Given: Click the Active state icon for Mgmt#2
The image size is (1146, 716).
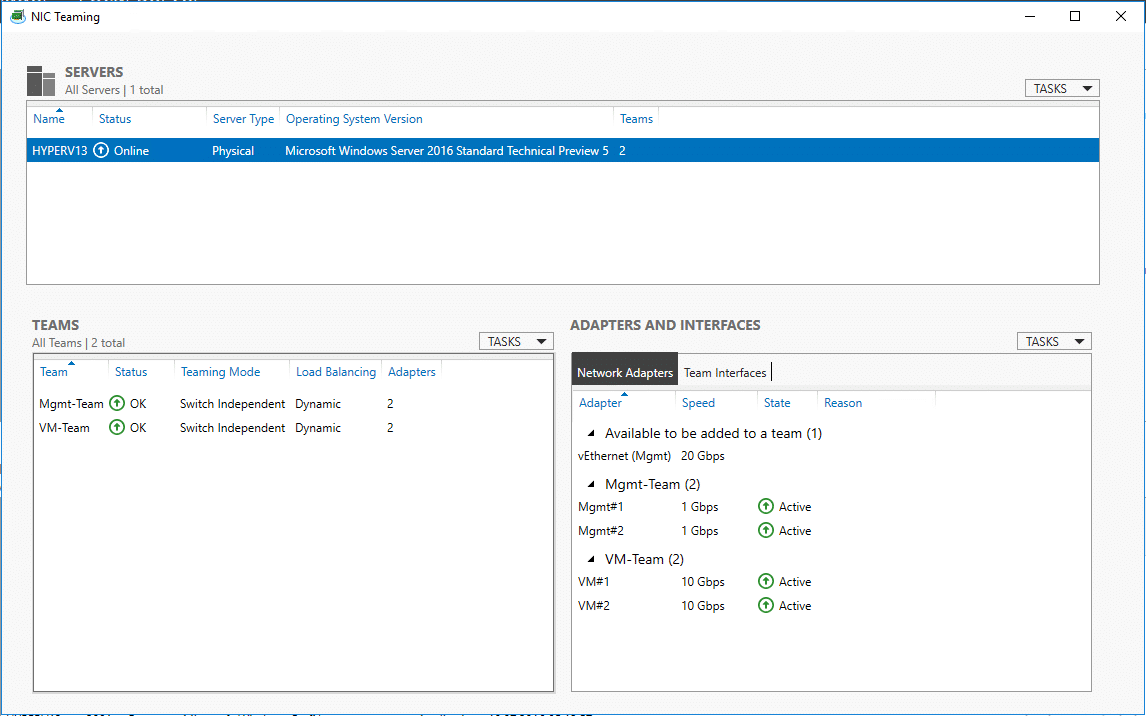Looking at the screenshot, I should pos(765,530).
